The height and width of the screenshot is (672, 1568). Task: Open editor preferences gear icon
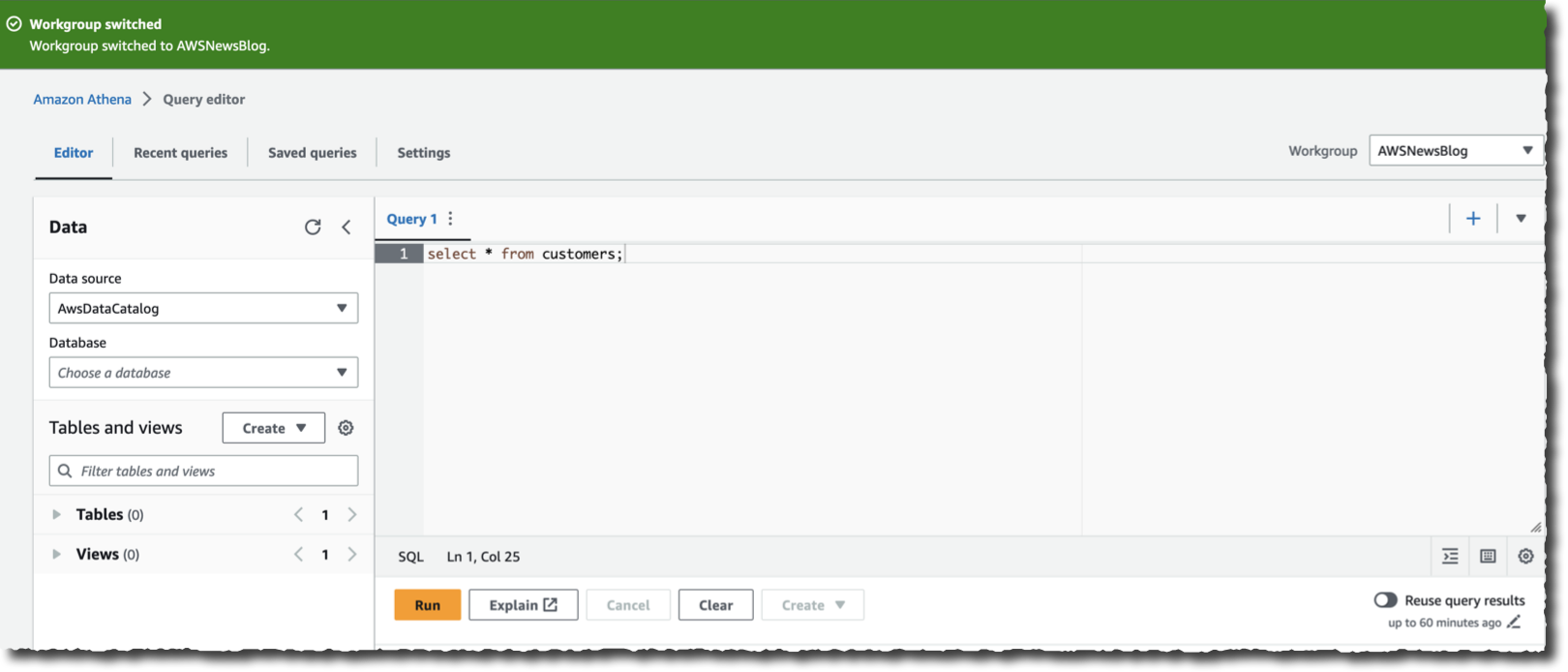(x=1525, y=556)
